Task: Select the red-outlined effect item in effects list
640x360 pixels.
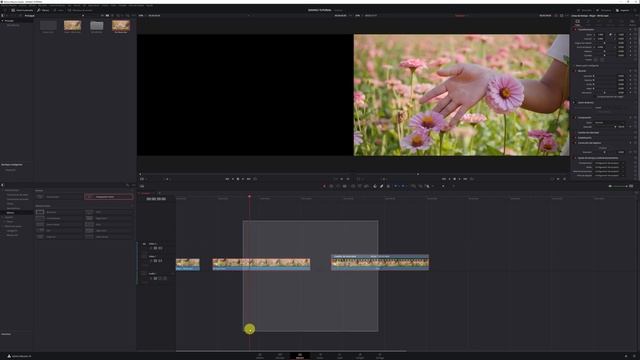Action: [109, 197]
